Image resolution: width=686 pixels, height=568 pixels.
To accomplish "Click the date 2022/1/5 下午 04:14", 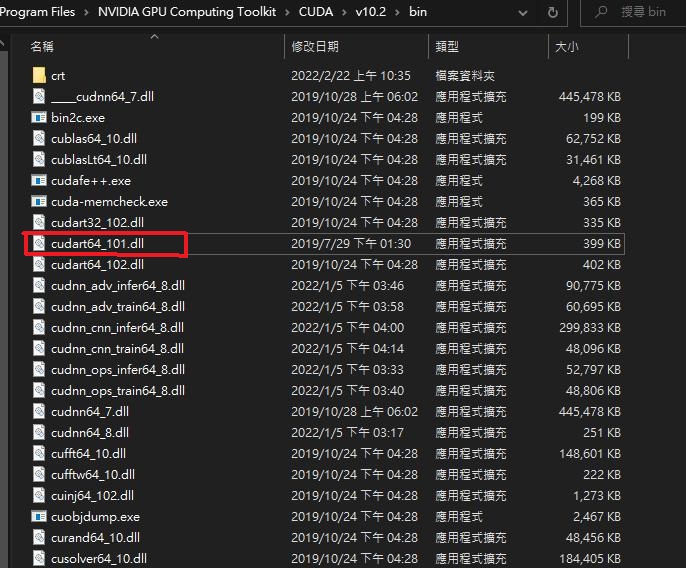I will 347,348.
